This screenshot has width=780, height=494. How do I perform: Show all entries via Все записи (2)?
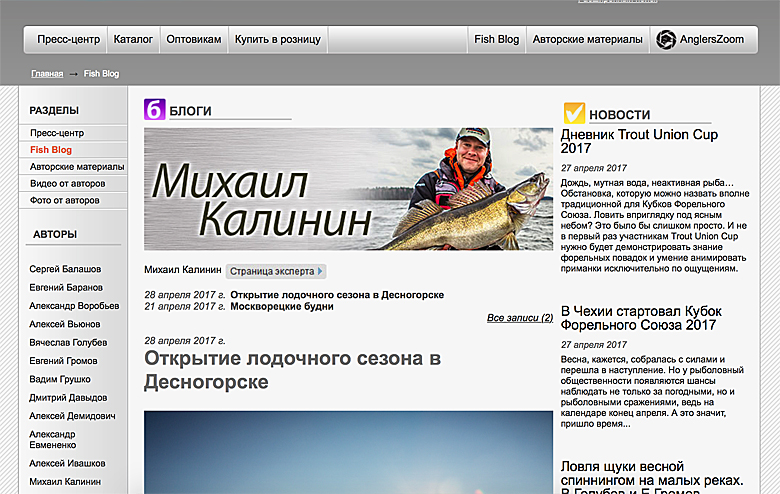519,318
